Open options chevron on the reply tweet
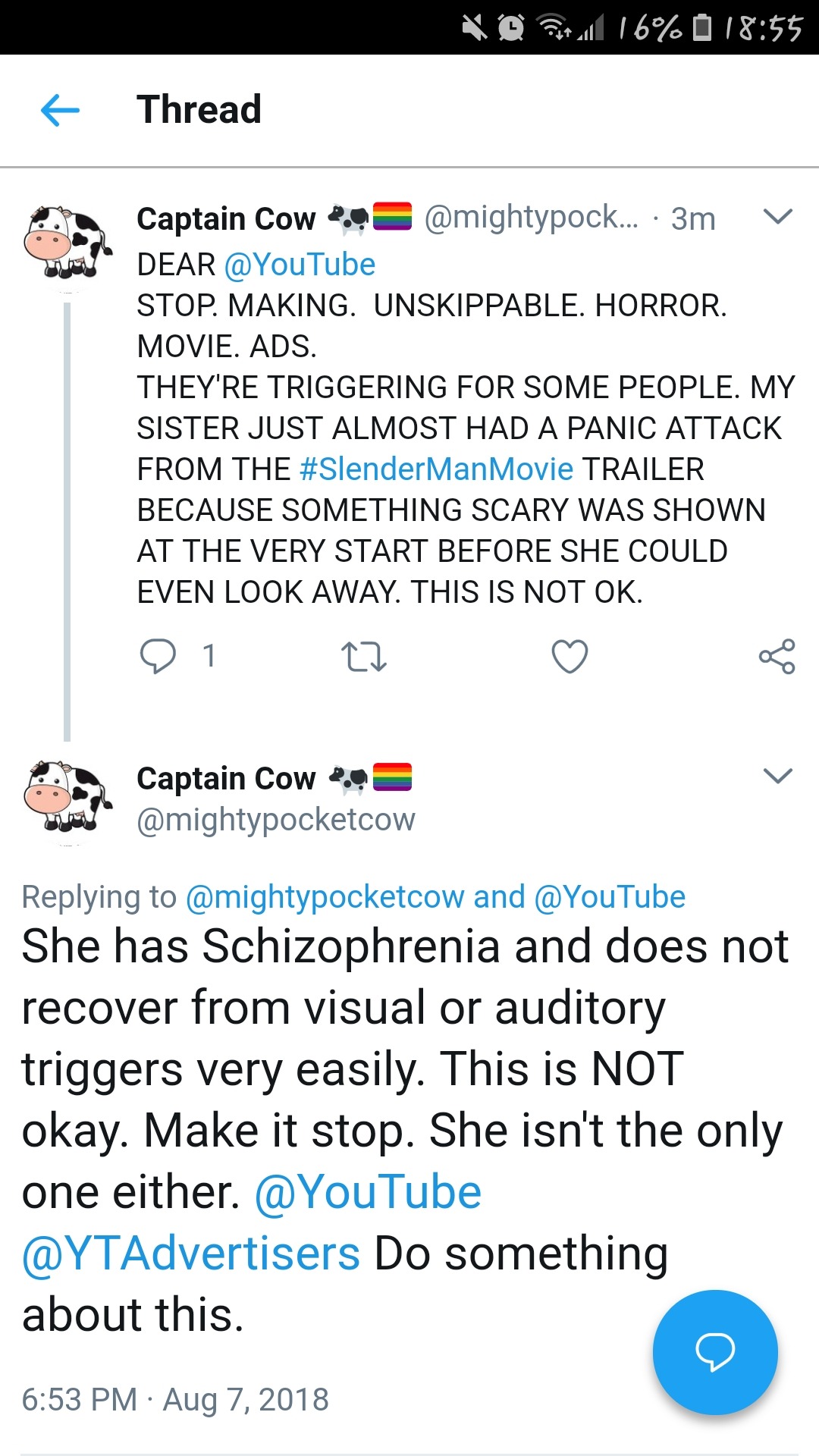Image resolution: width=819 pixels, height=1456 pixels. click(778, 776)
